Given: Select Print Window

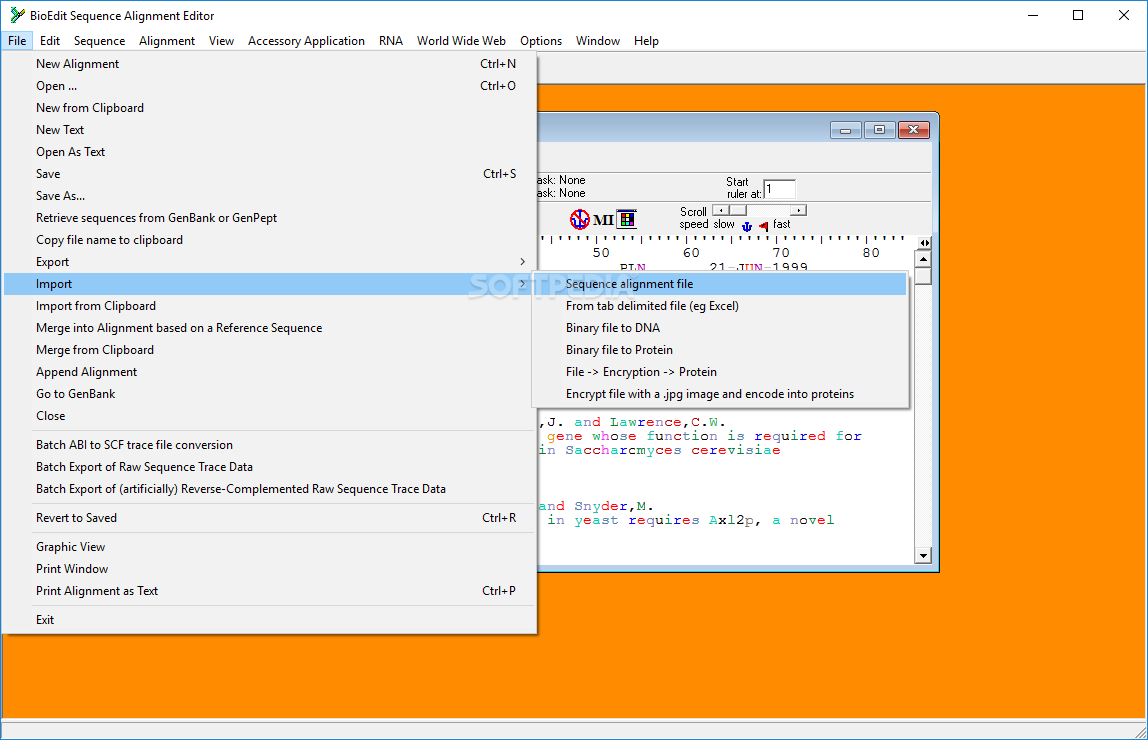Looking at the screenshot, I should point(270,569).
